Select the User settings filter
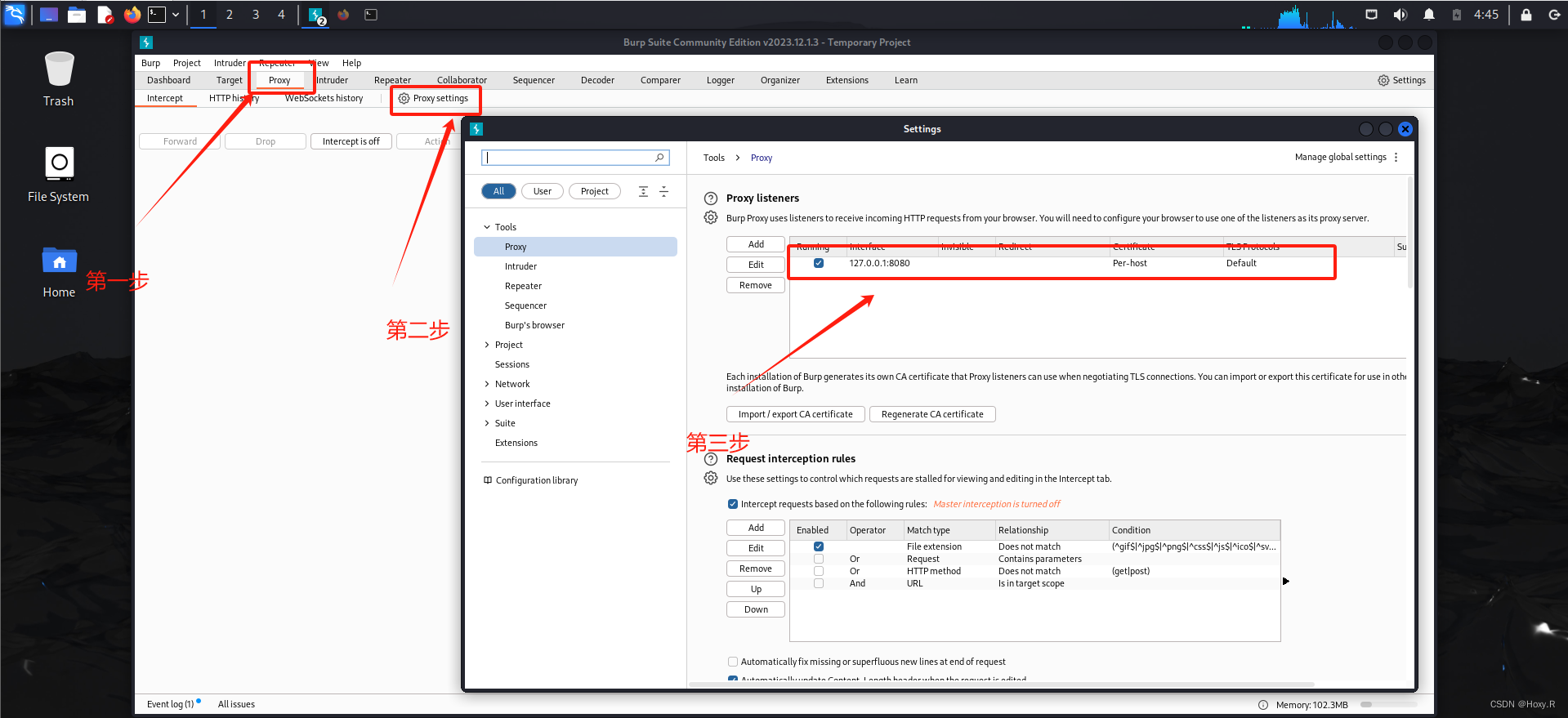Screen dimensions: 1568x718 pos(543,191)
